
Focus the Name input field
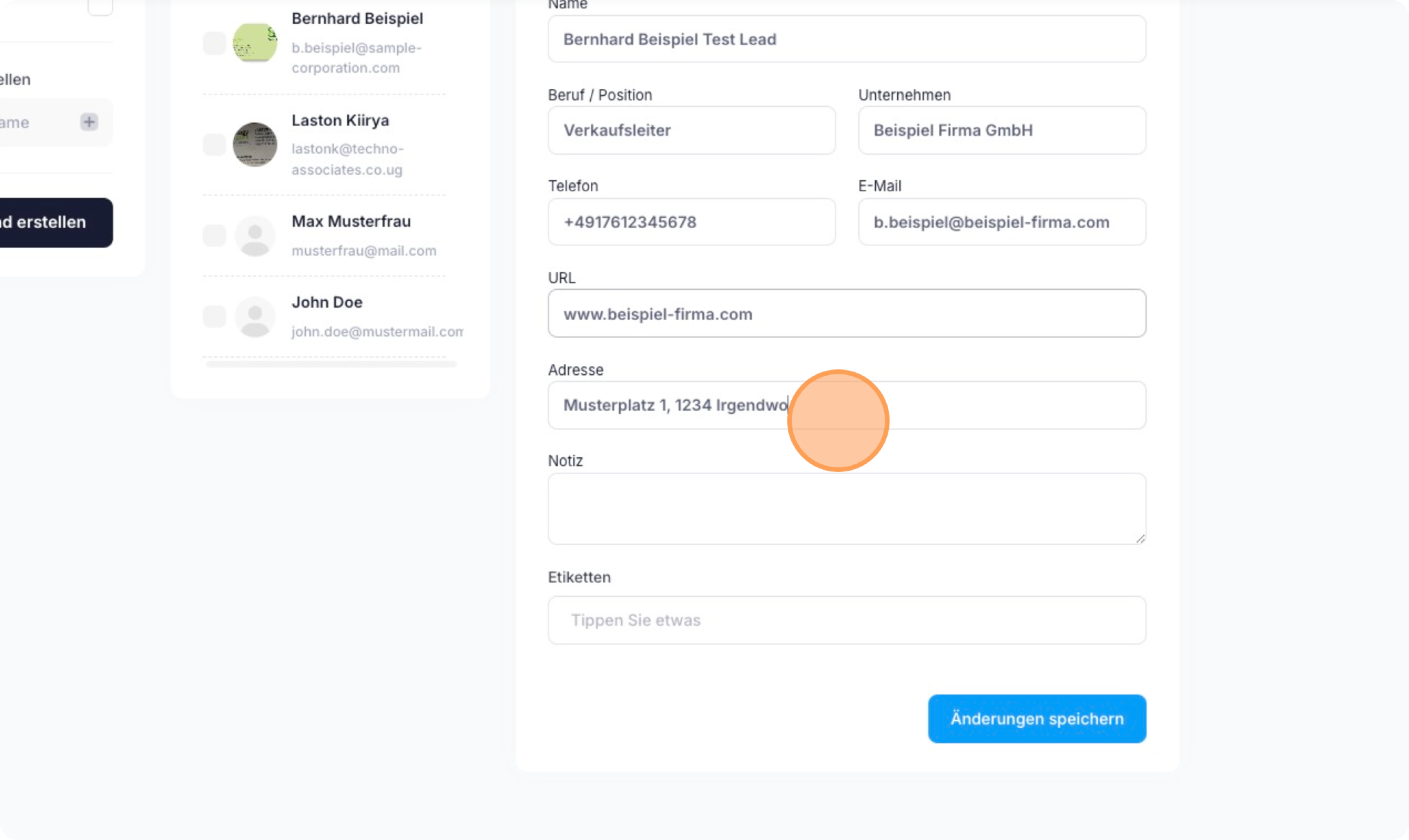[846, 39]
